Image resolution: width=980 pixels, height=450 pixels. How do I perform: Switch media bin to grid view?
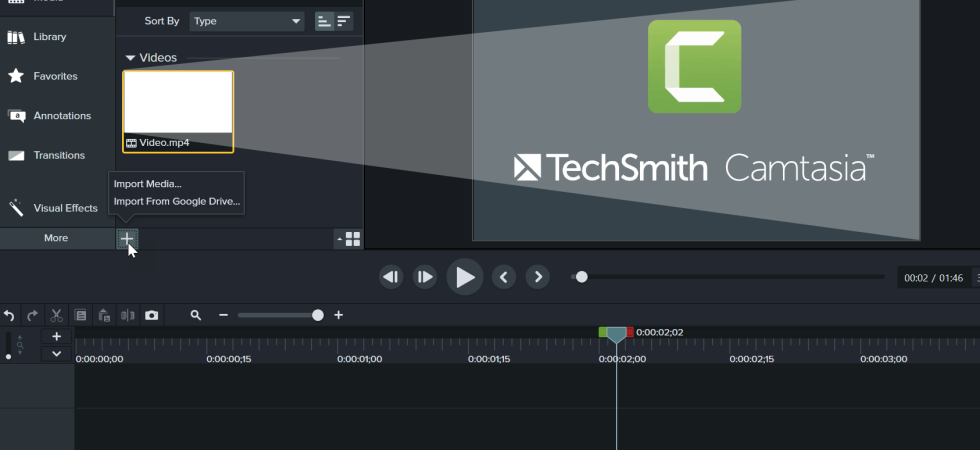[x=352, y=239]
